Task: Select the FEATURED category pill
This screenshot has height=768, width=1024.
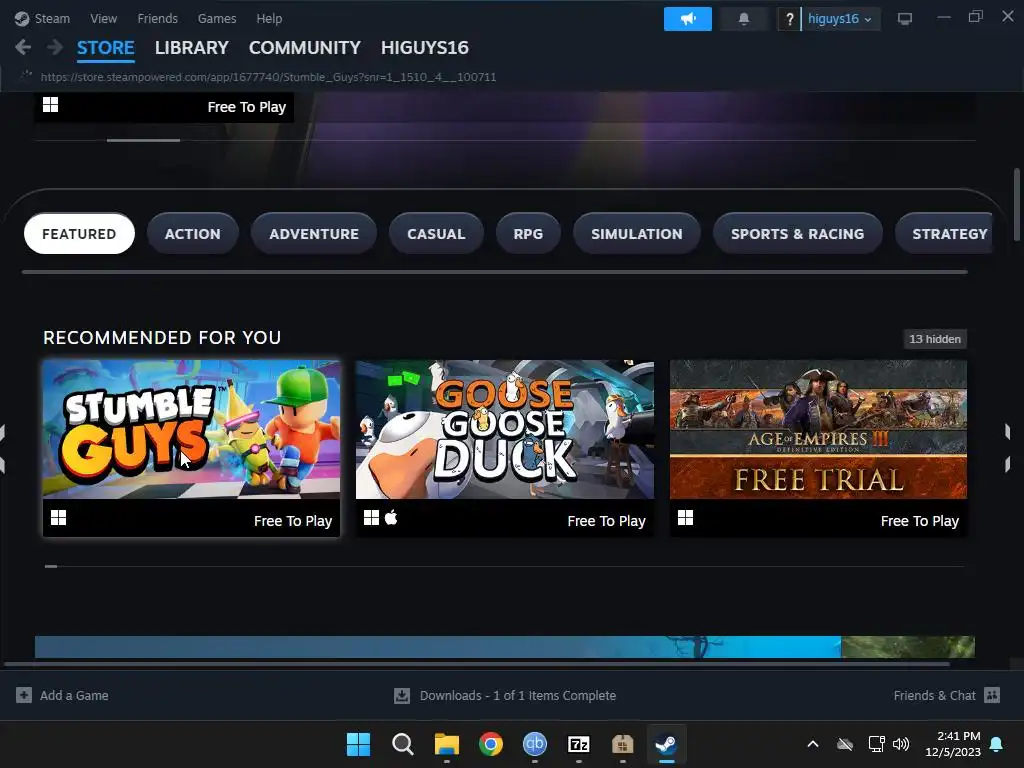Action: click(79, 234)
